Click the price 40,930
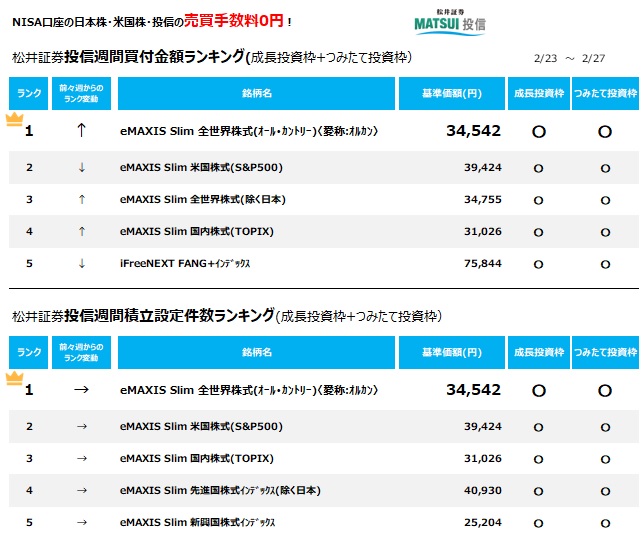The image size is (643, 537). click(x=483, y=490)
